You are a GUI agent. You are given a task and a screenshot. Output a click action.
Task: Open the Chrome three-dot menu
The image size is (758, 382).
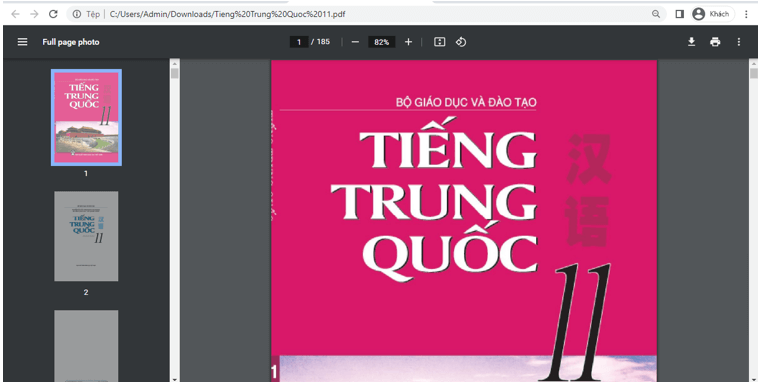point(746,14)
